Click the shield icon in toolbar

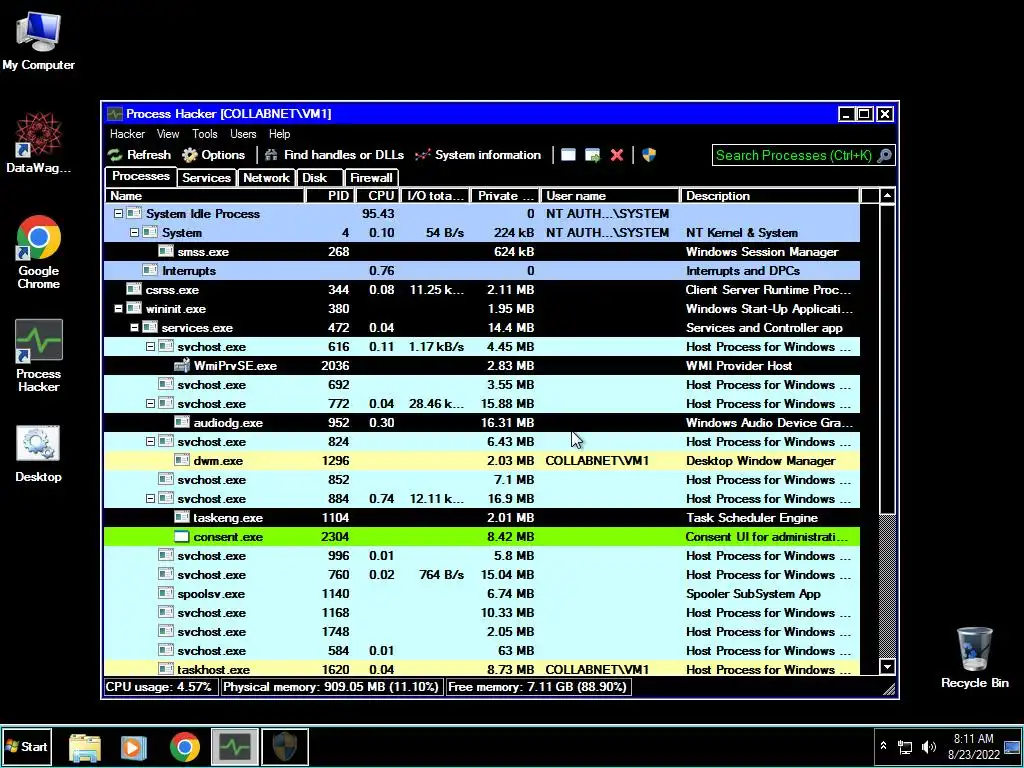coord(648,155)
